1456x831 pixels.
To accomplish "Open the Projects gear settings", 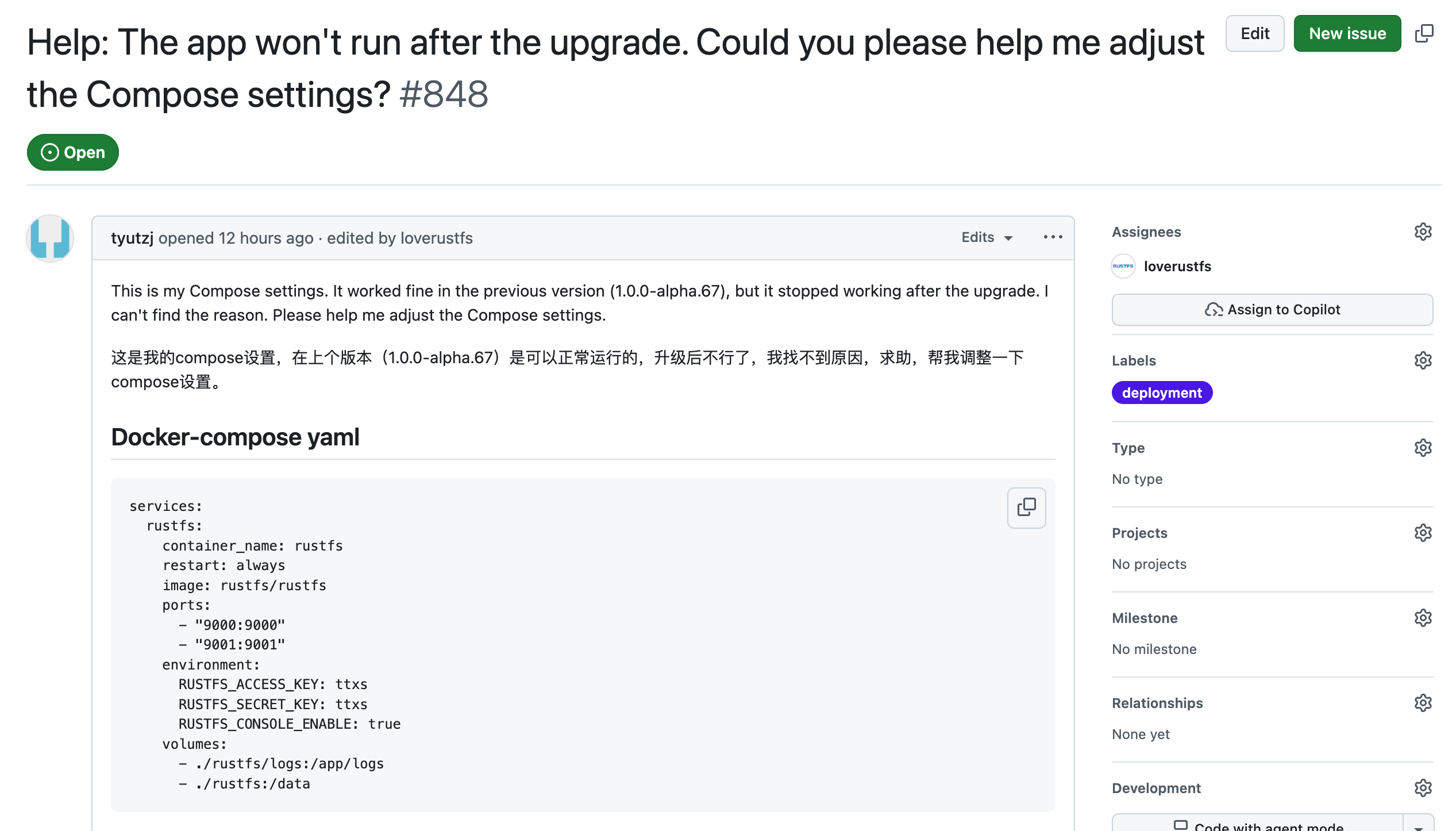I will coord(1423,533).
